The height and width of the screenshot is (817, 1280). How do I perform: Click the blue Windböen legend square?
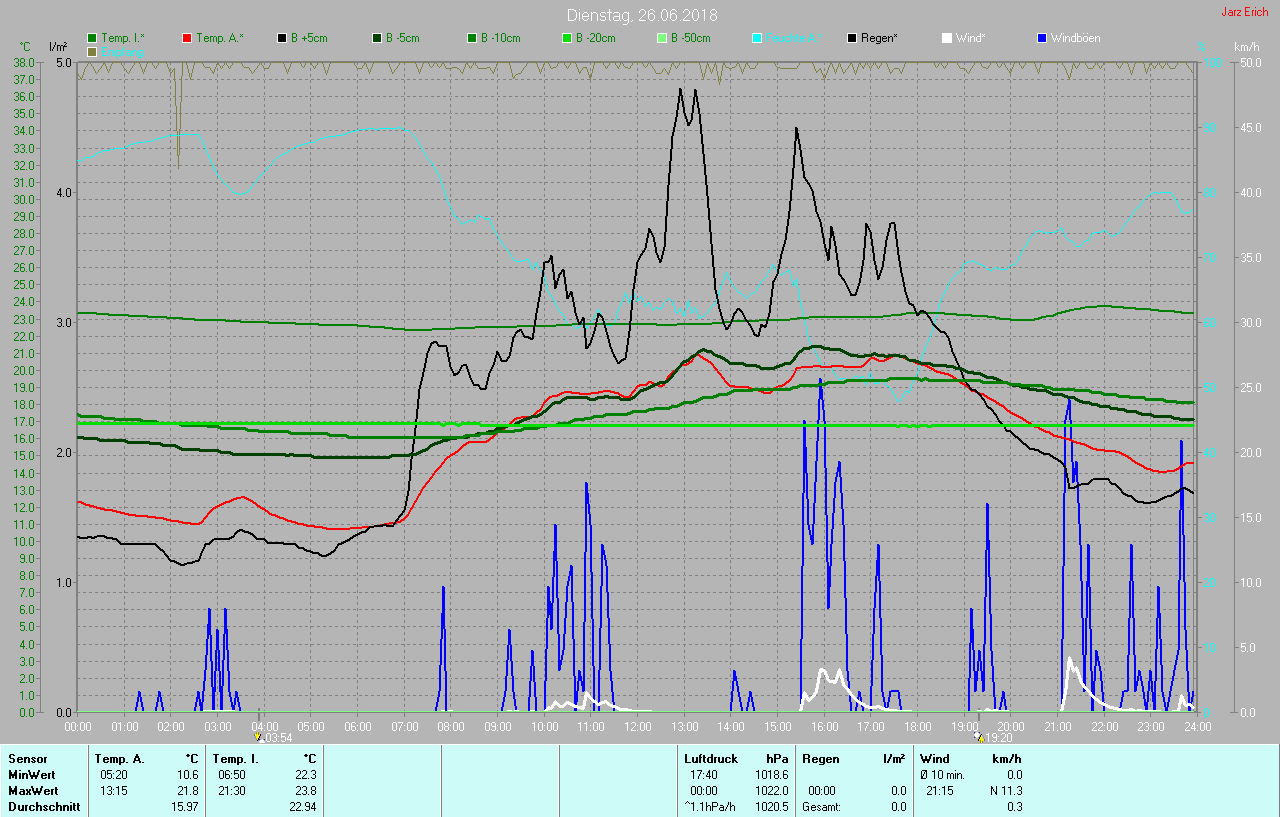1042,38
